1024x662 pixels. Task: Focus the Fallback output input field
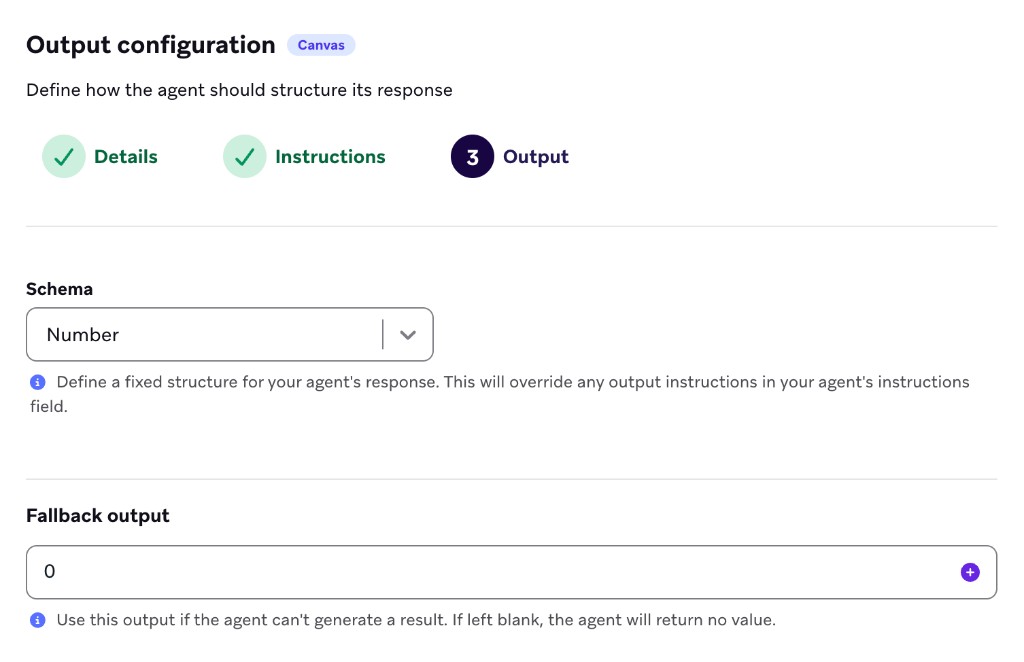click(x=511, y=572)
